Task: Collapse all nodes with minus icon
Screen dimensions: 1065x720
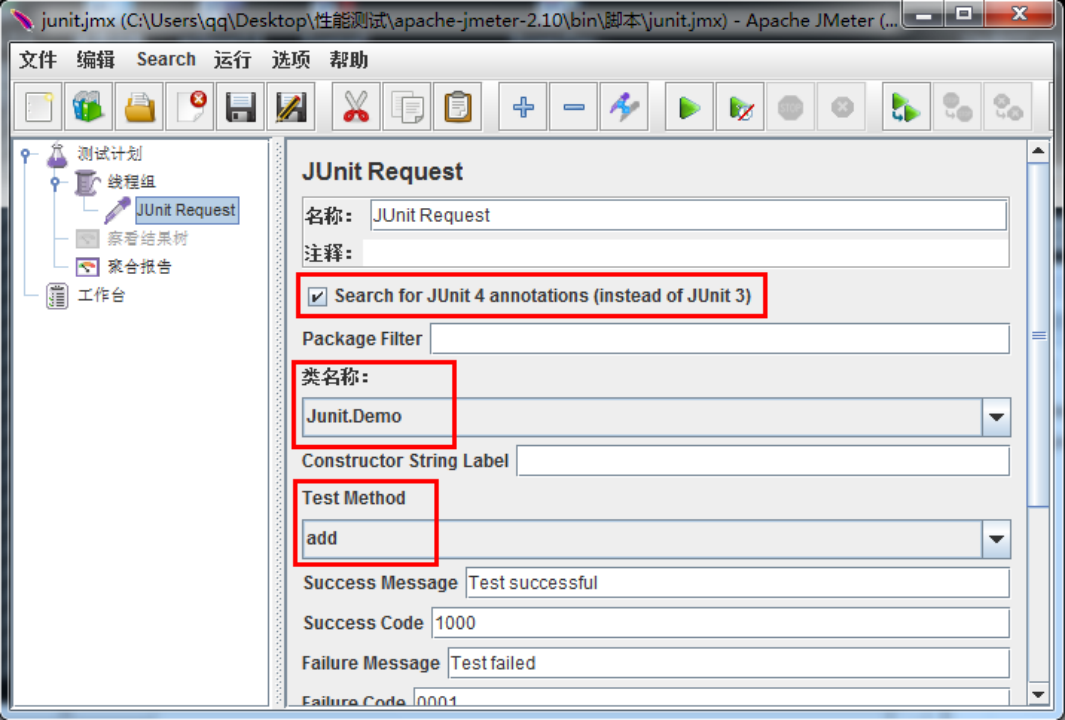Action: (x=574, y=107)
